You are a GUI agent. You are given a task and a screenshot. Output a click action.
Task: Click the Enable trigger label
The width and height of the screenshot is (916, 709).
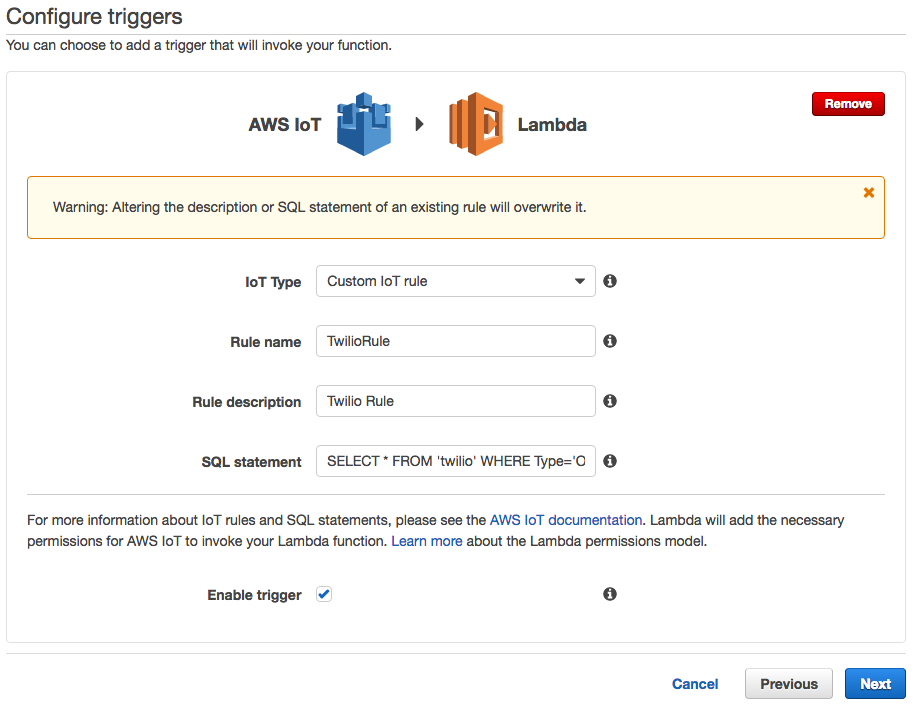pyautogui.click(x=254, y=595)
